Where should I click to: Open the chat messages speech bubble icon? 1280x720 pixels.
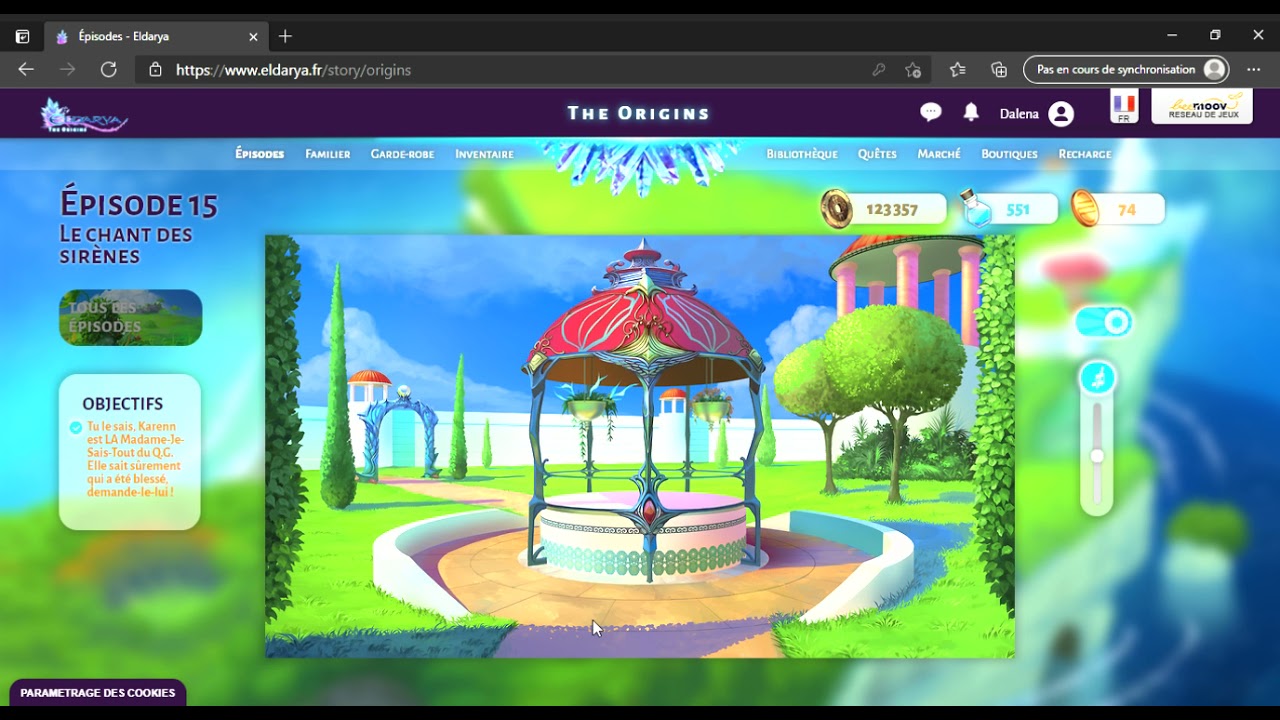pos(930,112)
